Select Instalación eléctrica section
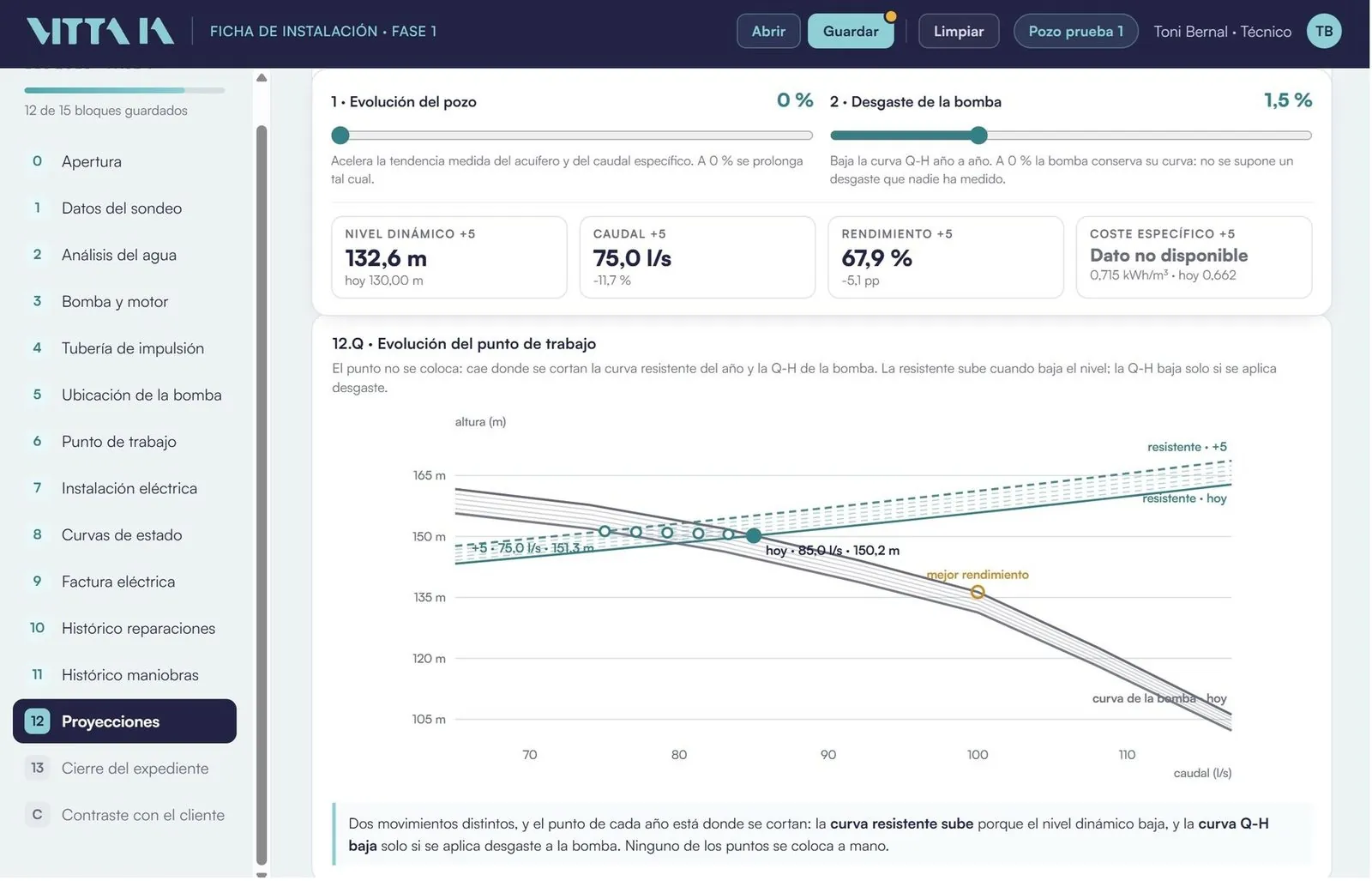Image resolution: width=1372 pixels, height=881 pixels. point(124,488)
